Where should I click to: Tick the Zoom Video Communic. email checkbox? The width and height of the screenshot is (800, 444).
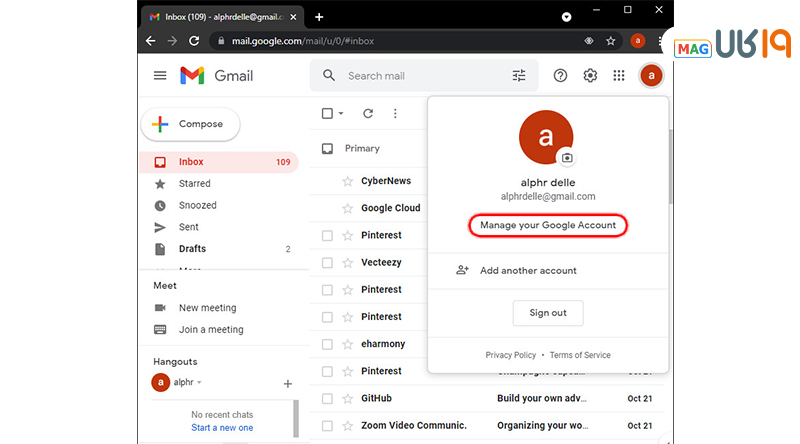pos(327,426)
